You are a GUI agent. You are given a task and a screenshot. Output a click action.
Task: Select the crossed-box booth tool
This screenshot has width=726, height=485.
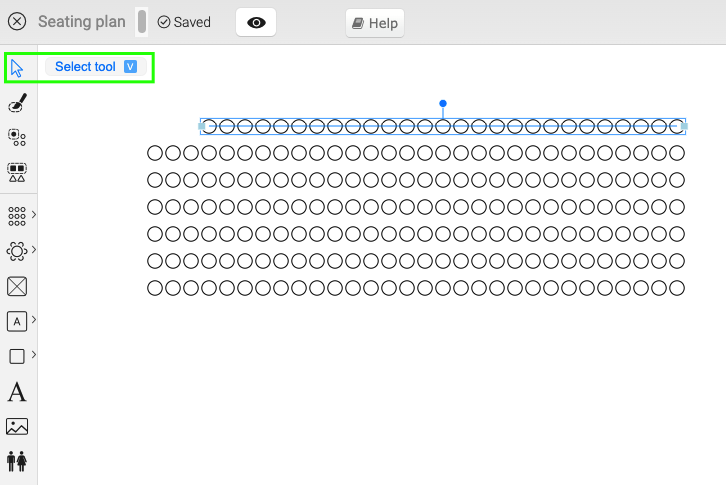17,286
